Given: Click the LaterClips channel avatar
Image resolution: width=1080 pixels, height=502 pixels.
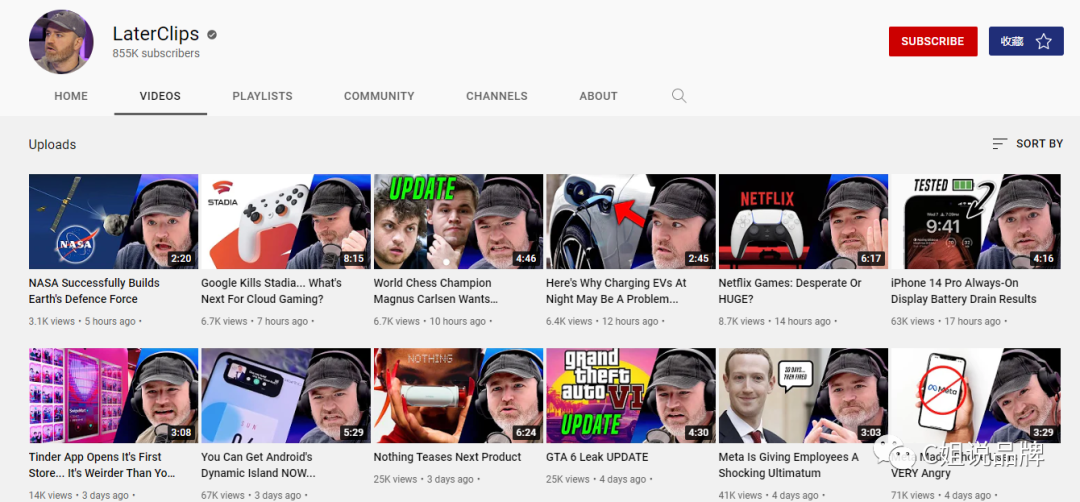Looking at the screenshot, I should tap(61, 41).
